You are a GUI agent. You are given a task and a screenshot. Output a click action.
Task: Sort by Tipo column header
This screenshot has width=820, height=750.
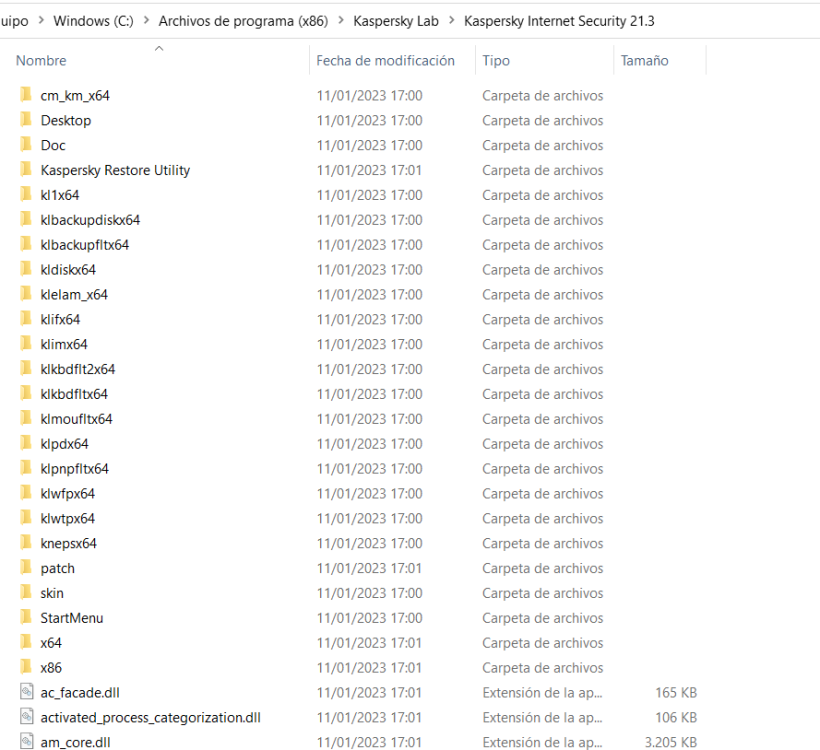tap(496, 61)
